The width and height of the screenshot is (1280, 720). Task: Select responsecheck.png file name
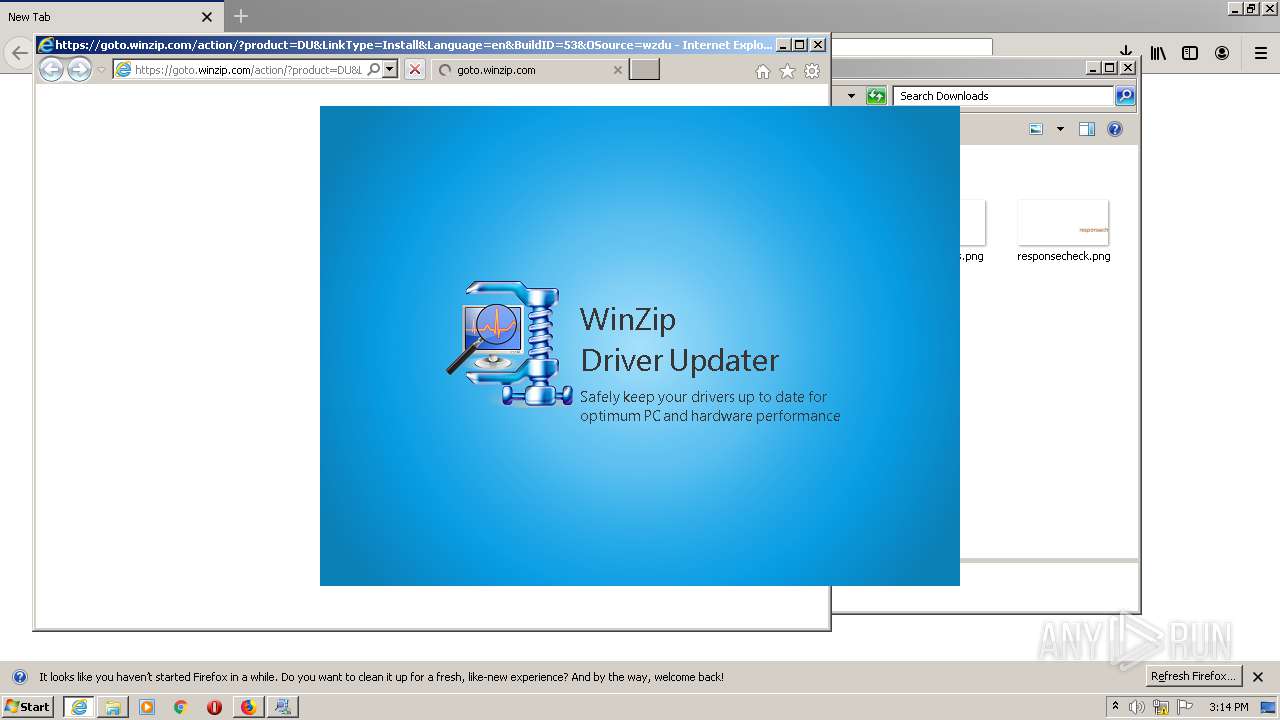1063,256
